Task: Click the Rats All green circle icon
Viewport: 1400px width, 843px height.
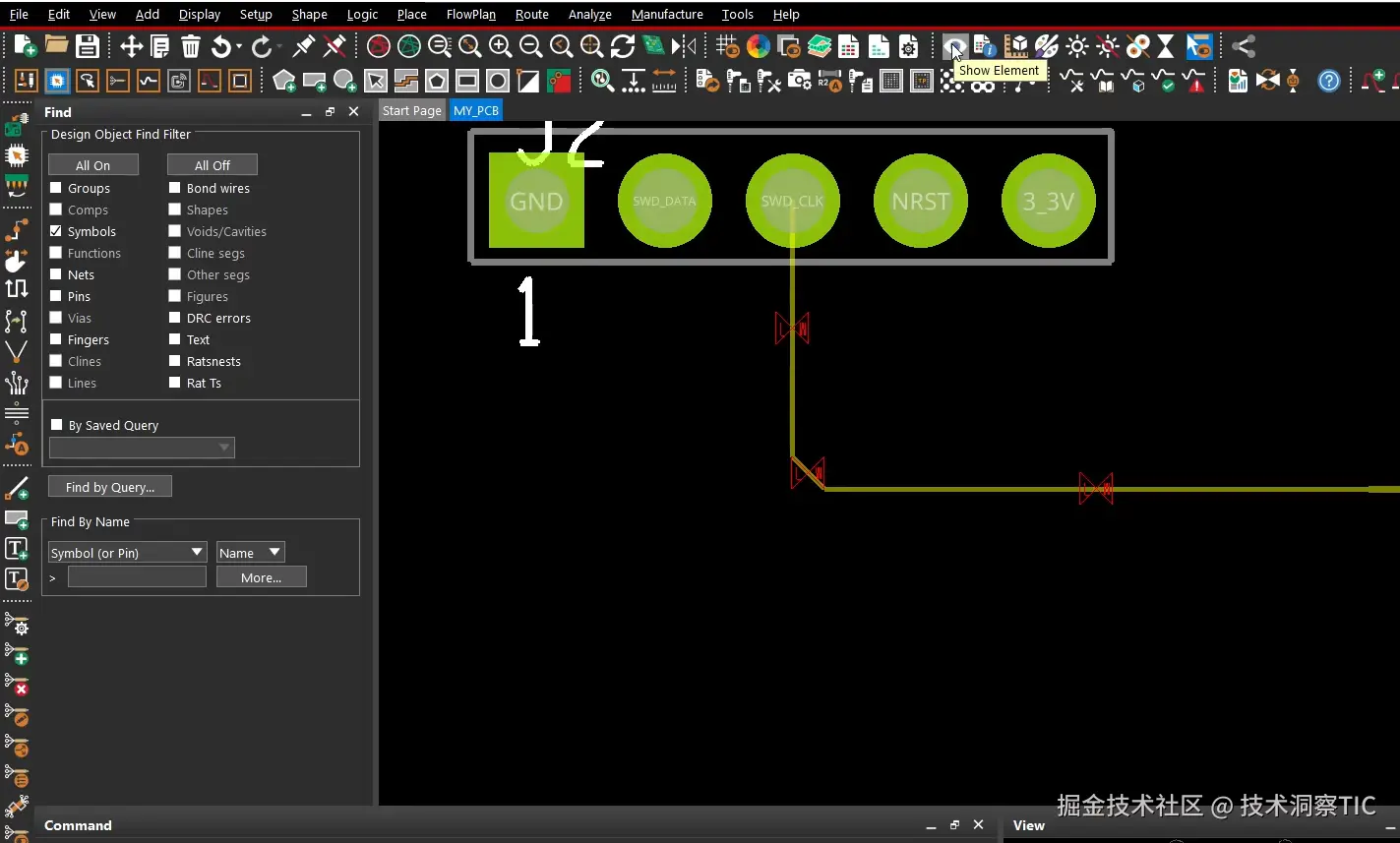Action: [x=409, y=46]
